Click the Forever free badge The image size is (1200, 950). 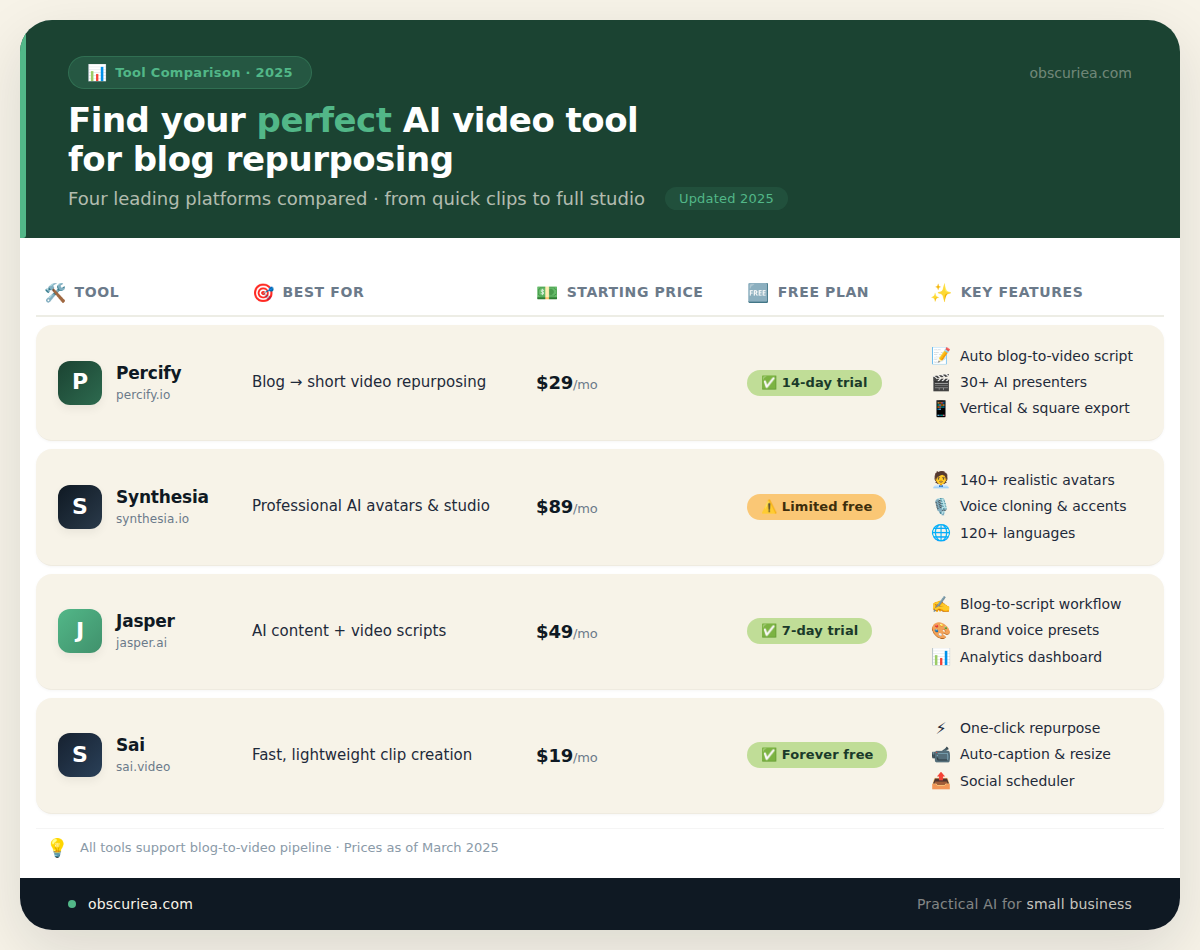(817, 755)
